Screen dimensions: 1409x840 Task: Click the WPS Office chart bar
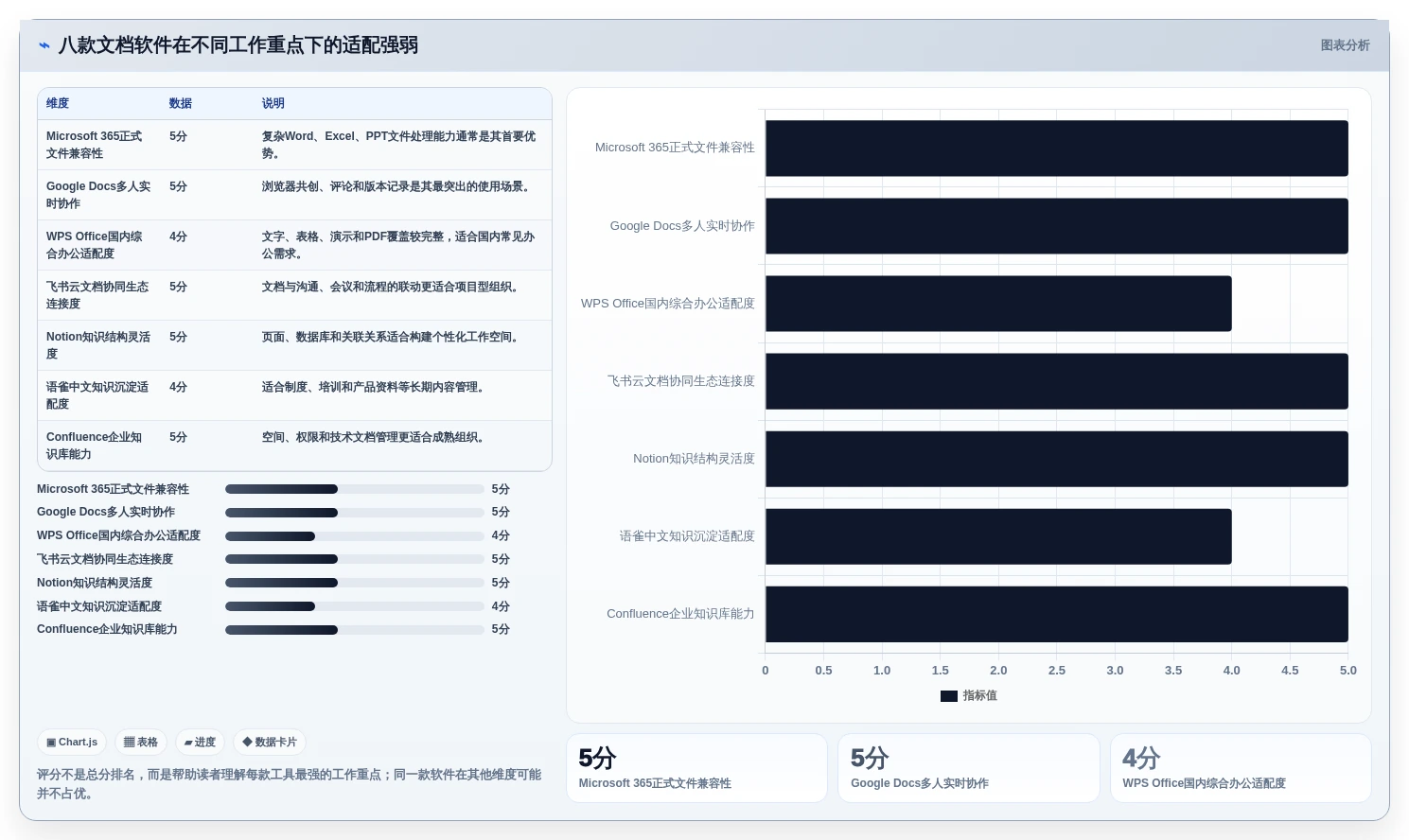pyautogui.click(x=998, y=304)
